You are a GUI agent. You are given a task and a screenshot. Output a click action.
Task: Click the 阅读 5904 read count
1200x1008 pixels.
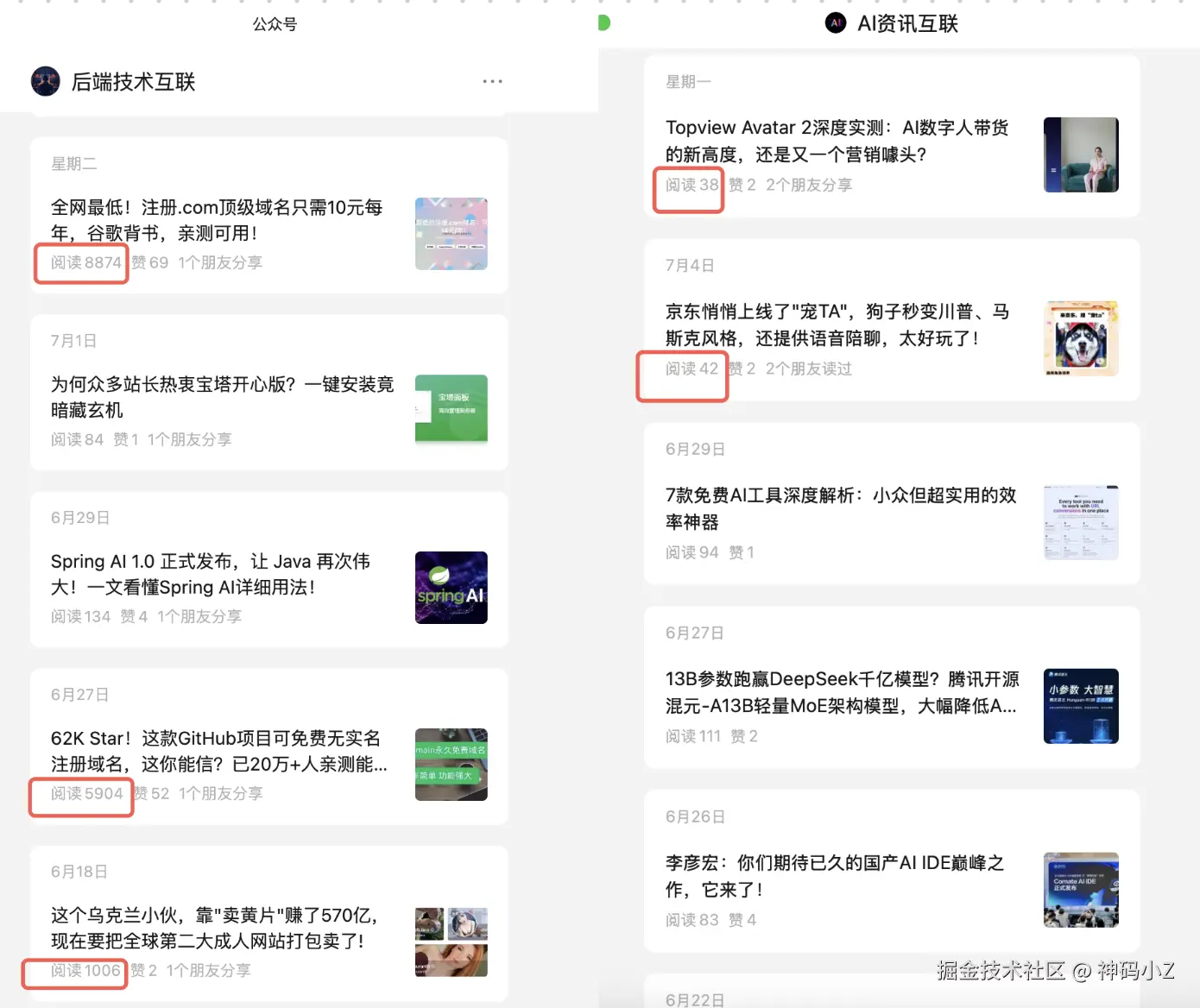point(86,793)
